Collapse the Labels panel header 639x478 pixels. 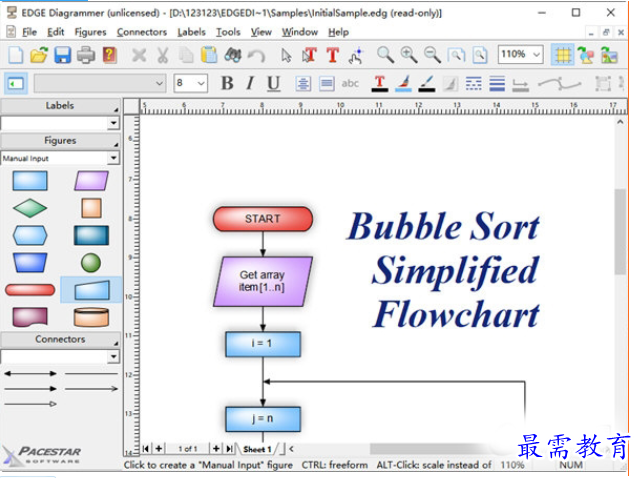60,106
